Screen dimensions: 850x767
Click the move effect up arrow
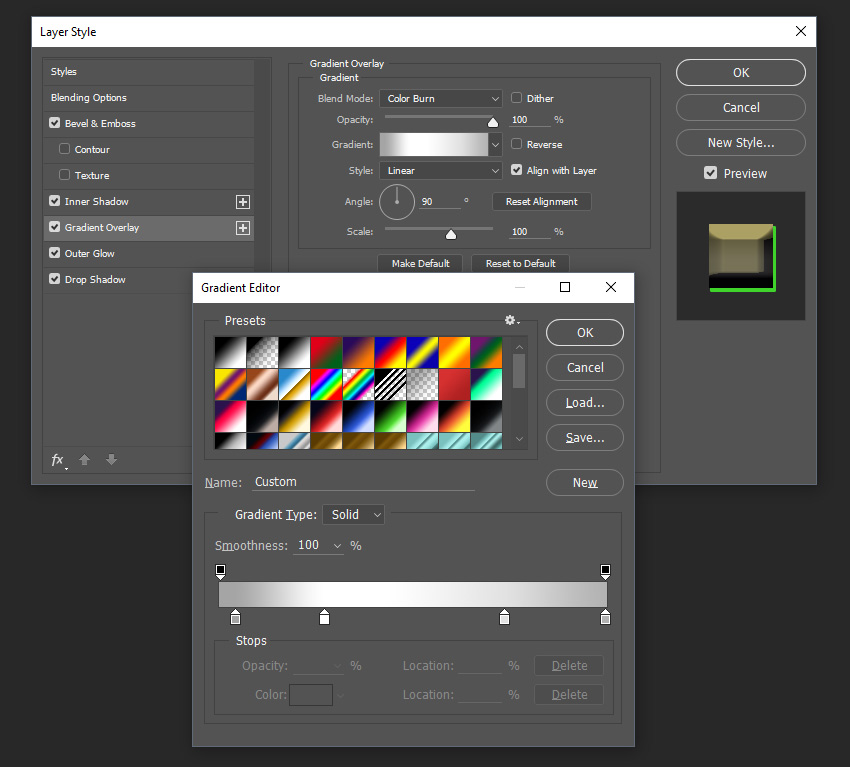pyautogui.click(x=85, y=460)
